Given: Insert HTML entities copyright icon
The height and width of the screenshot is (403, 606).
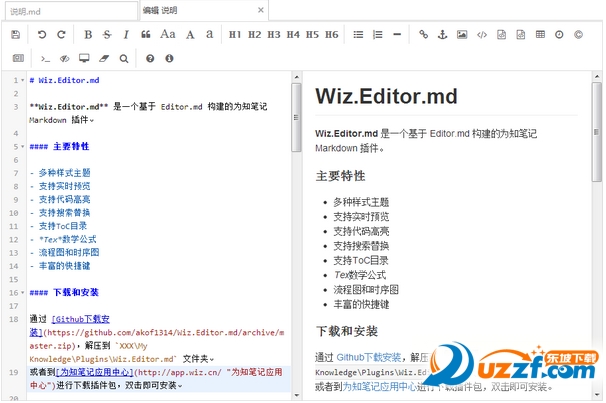Looking at the screenshot, I should (578, 35).
